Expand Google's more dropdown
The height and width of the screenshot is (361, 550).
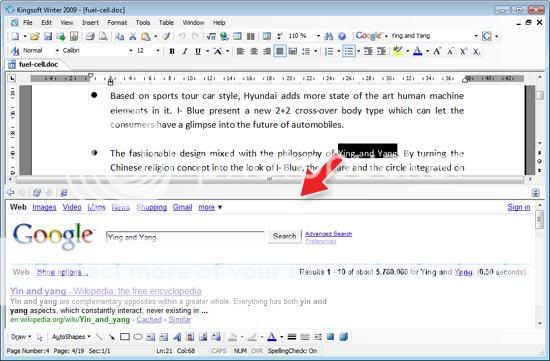(x=210, y=207)
